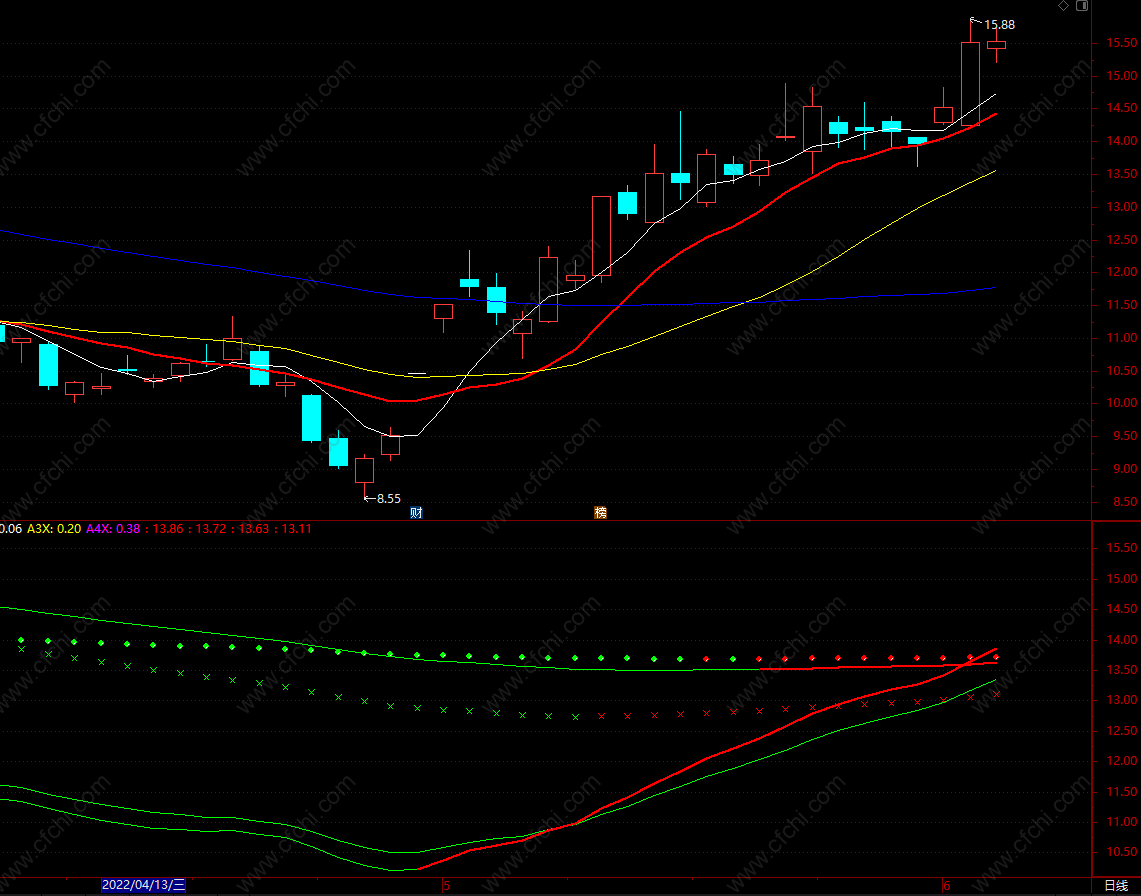Select the last candlestick below 15.88
This screenshot has height=896, width=1141.
(x=996, y=45)
